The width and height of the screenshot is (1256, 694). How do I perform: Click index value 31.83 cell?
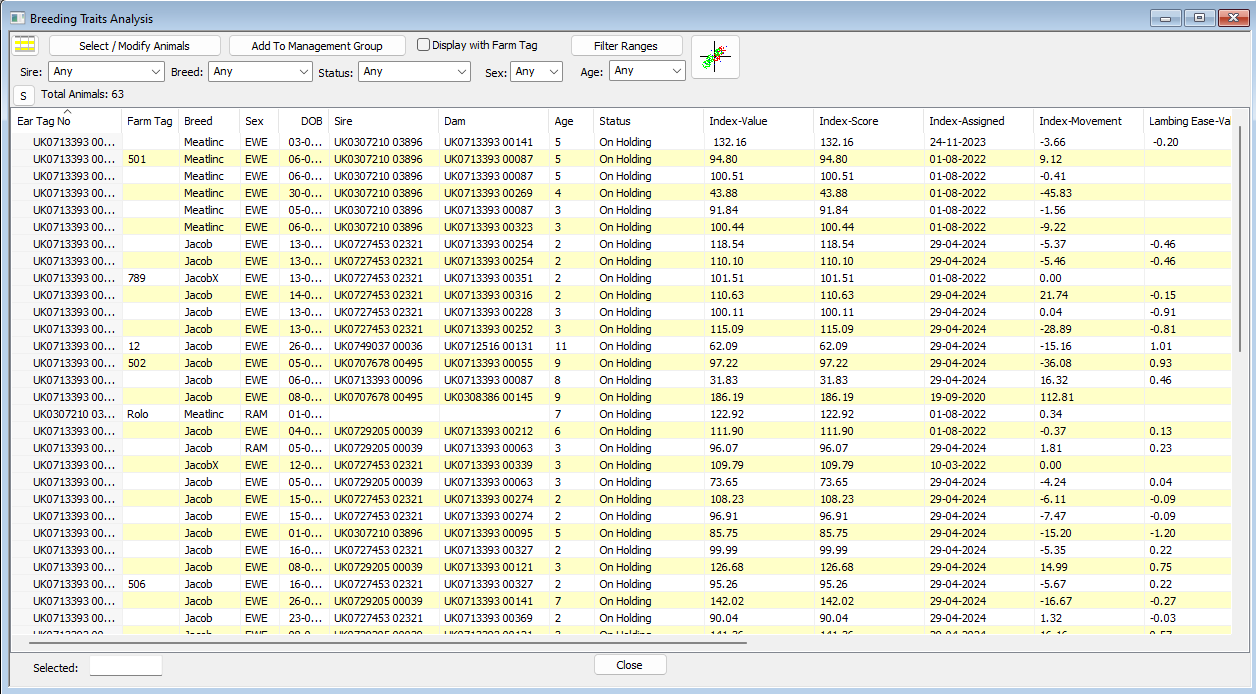click(x=758, y=380)
